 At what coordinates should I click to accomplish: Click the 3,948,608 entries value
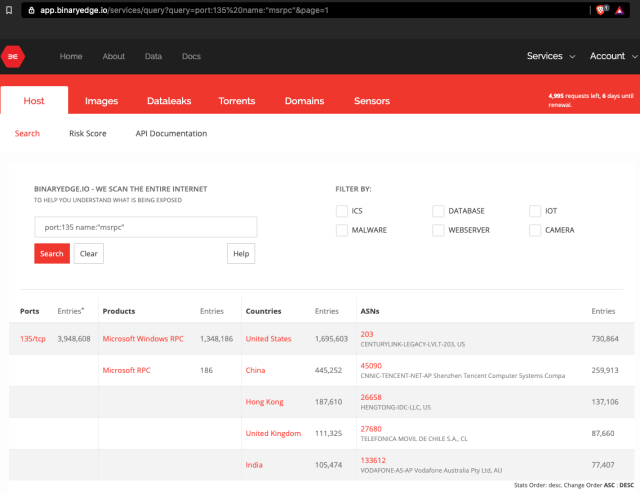click(x=74, y=339)
